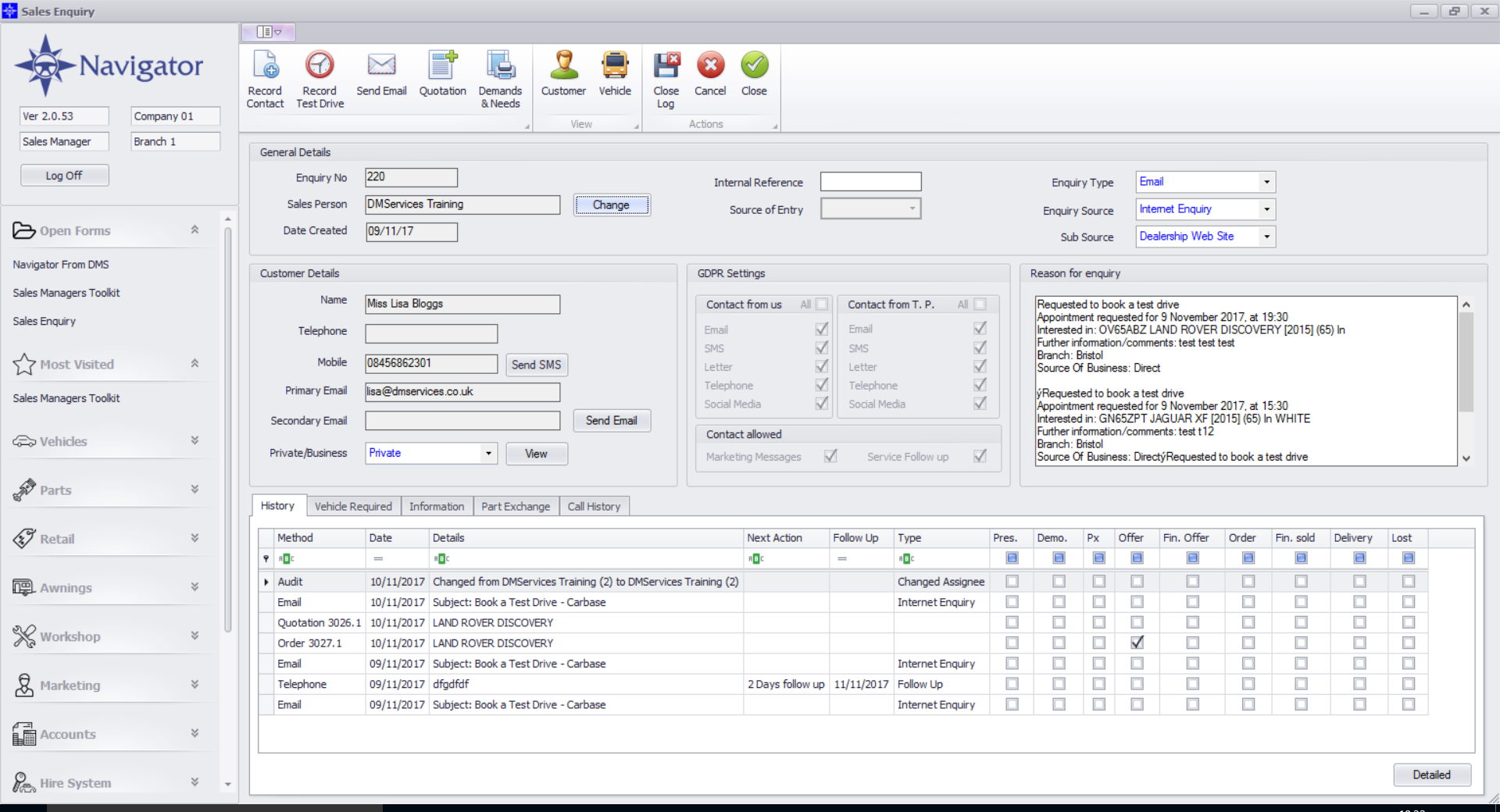Click the Workshop tools icon
The width and height of the screenshot is (1500, 812).
(24, 636)
